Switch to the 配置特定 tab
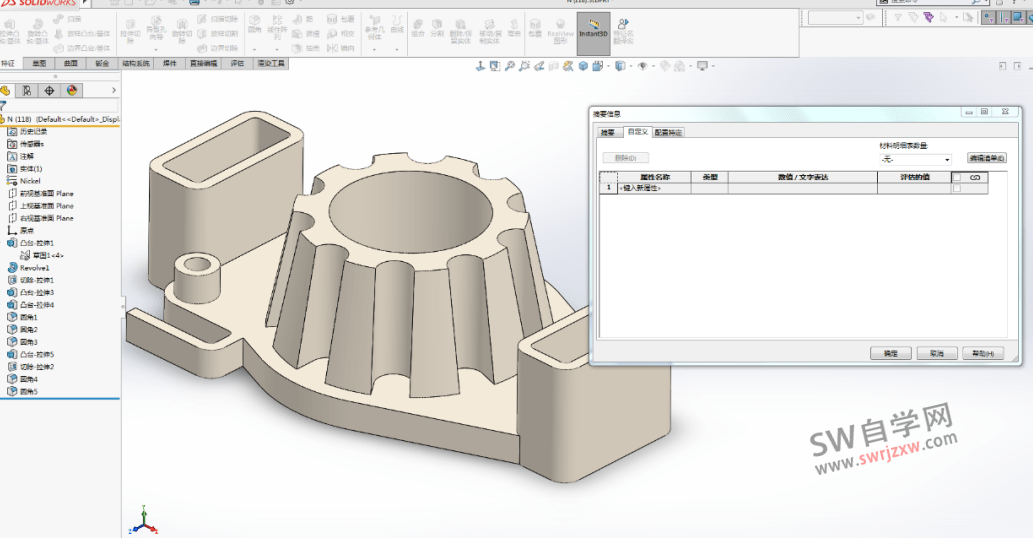The image size is (1033, 538). (669, 132)
